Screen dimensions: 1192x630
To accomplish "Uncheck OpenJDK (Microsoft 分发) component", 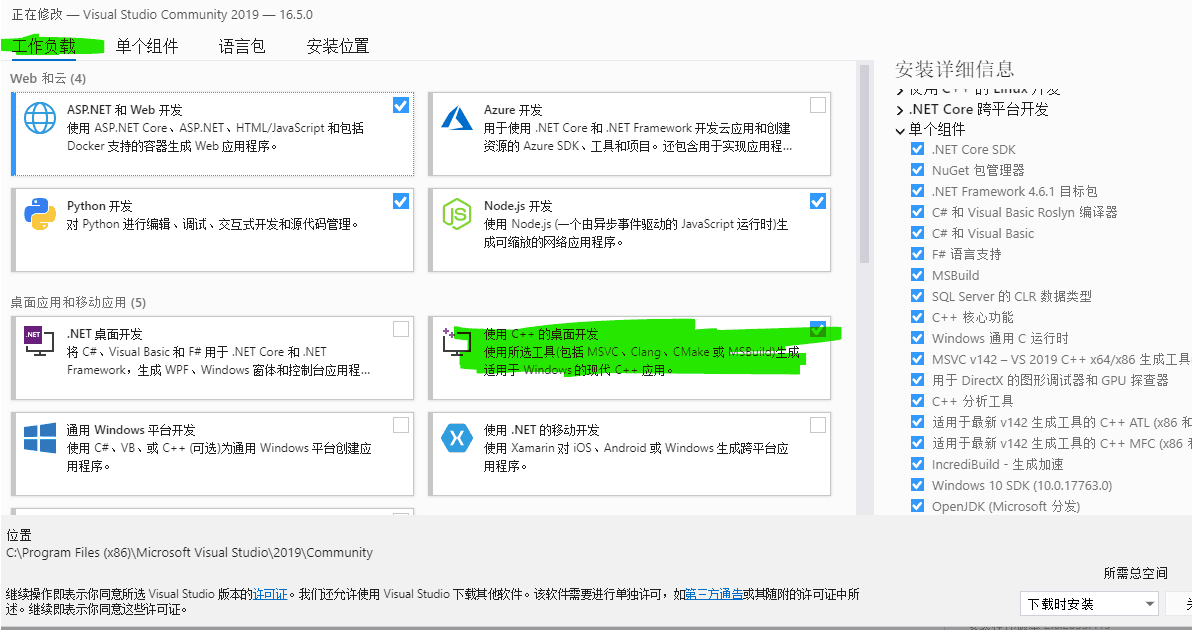I will pos(918,506).
